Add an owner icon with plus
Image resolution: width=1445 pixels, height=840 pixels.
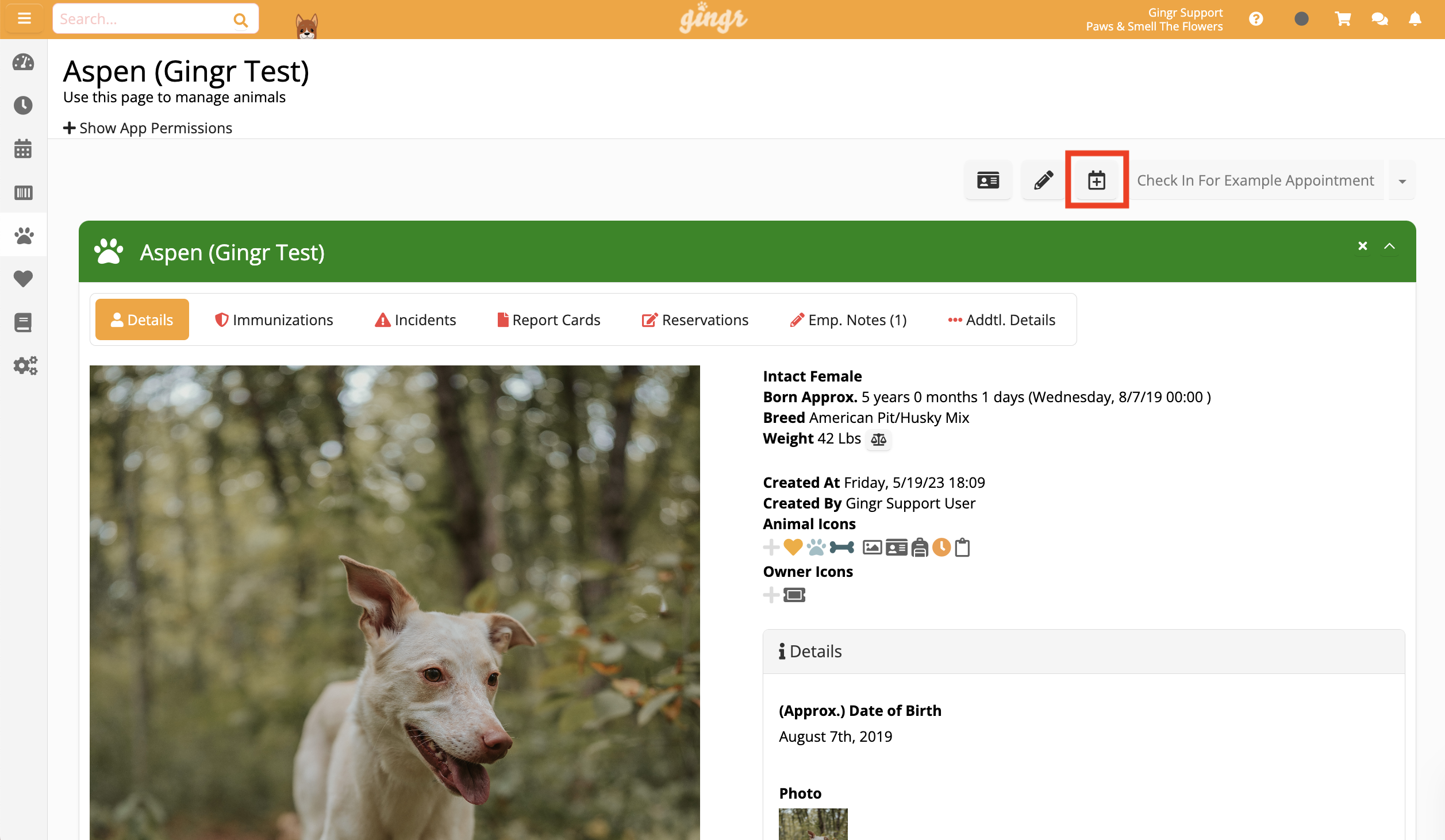tap(771, 595)
